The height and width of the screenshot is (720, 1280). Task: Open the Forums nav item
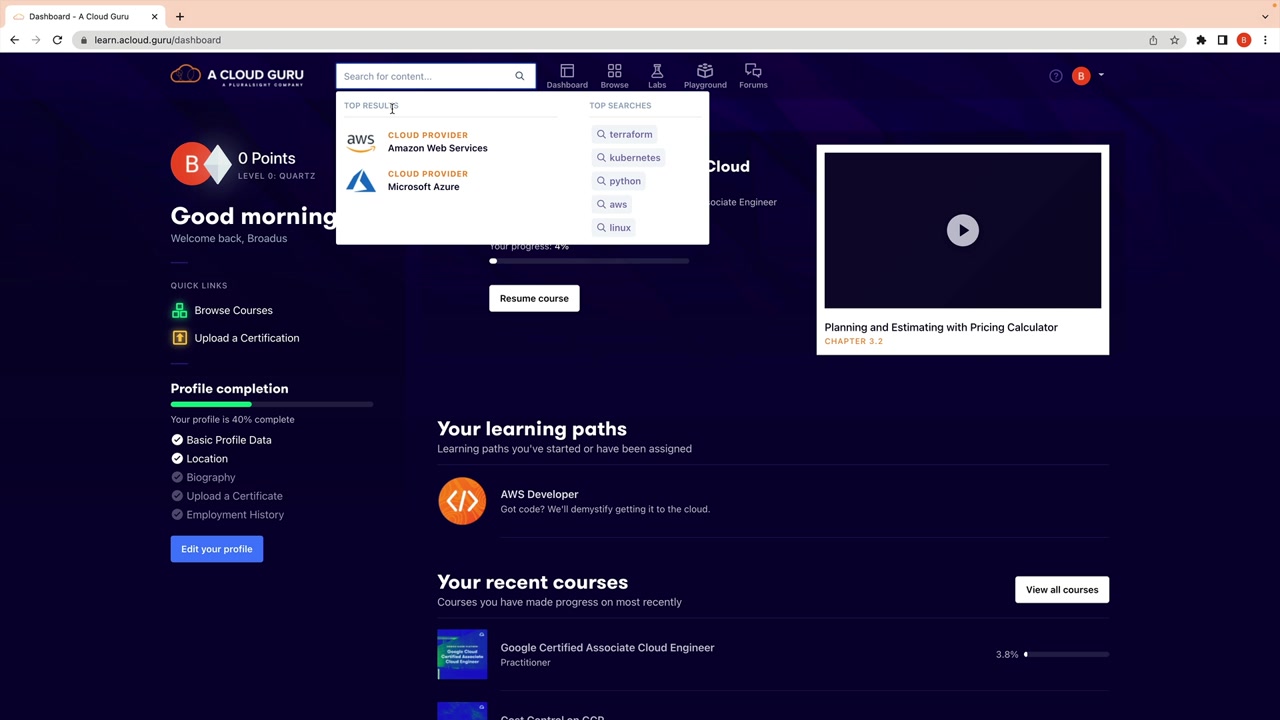click(753, 76)
